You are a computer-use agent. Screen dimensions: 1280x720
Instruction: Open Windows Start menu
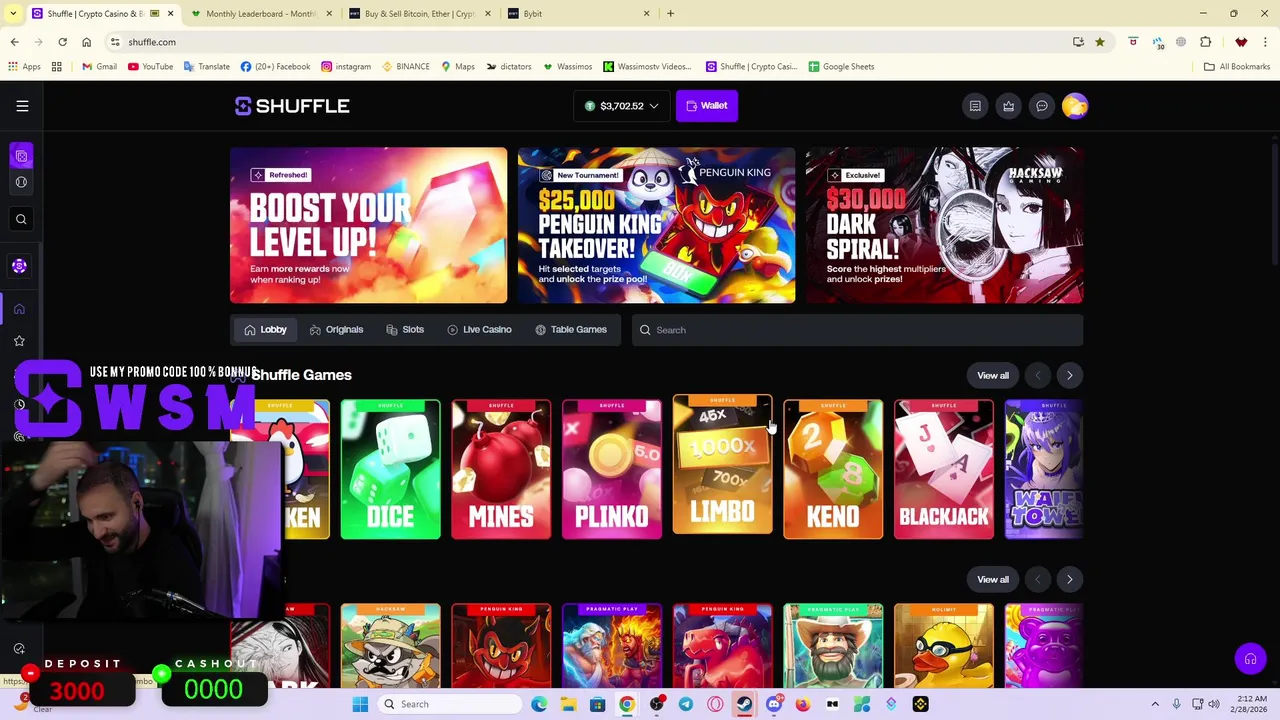click(360, 704)
